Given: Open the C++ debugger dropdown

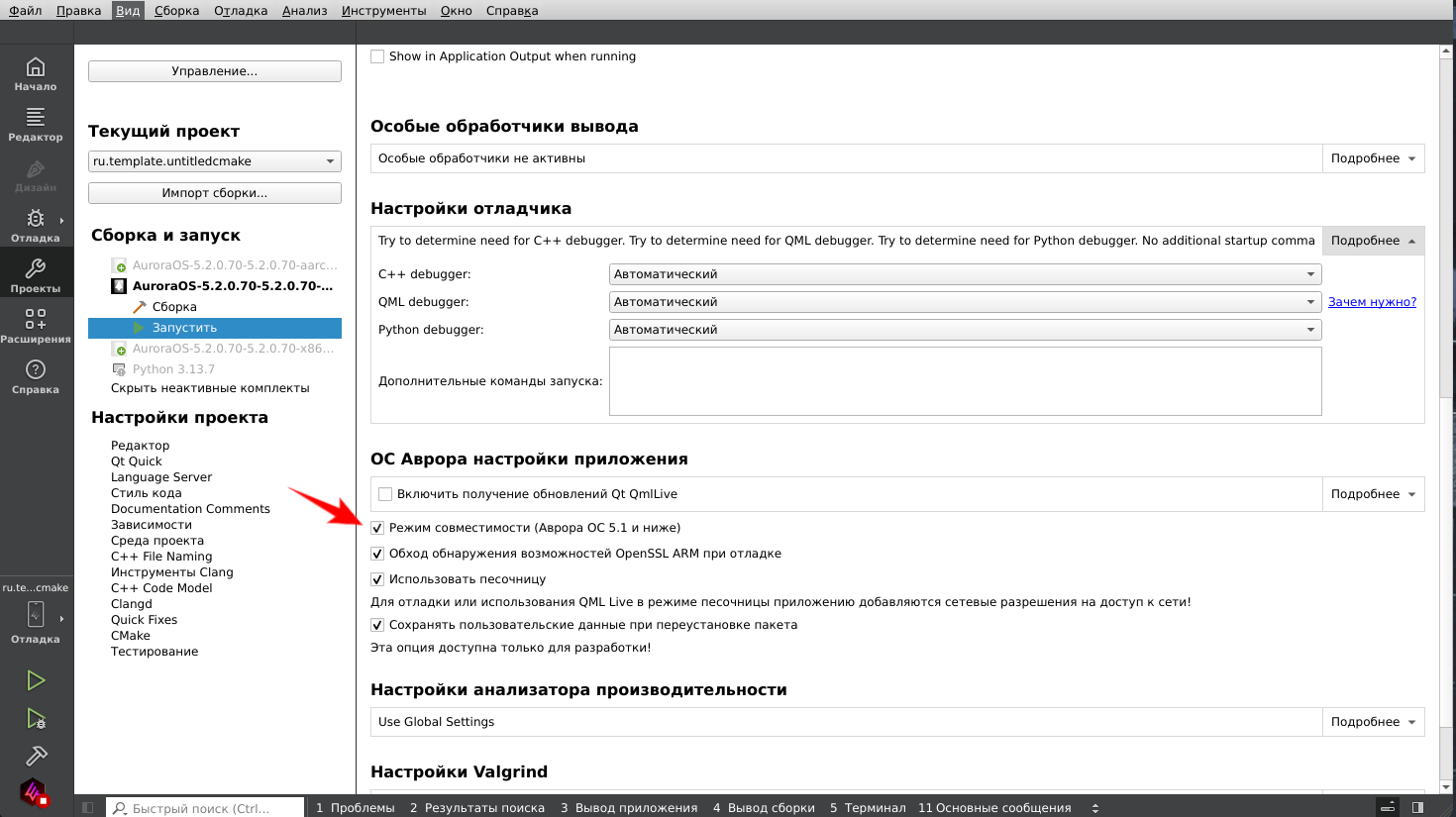Looking at the screenshot, I should click(965, 274).
